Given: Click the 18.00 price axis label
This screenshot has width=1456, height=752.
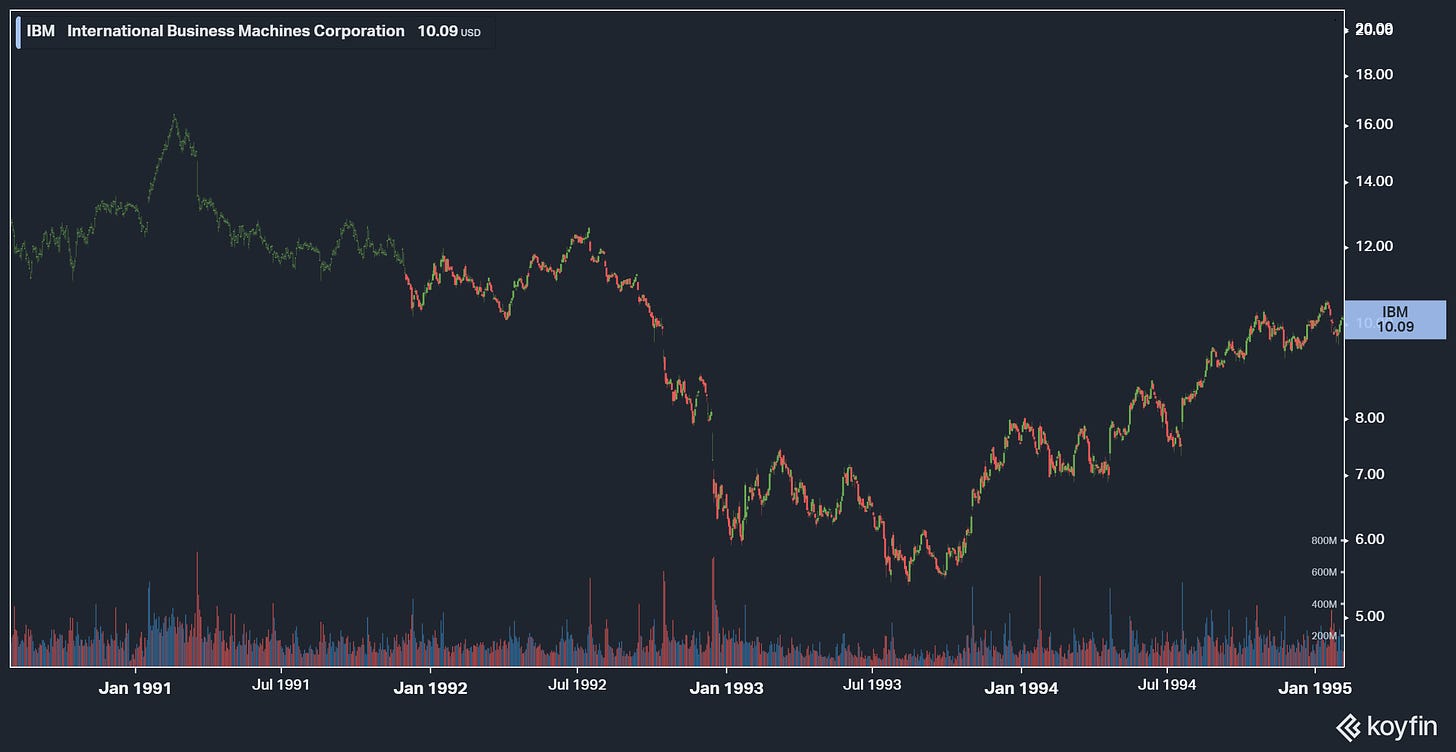Looking at the screenshot, I should pyautogui.click(x=1374, y=75).
